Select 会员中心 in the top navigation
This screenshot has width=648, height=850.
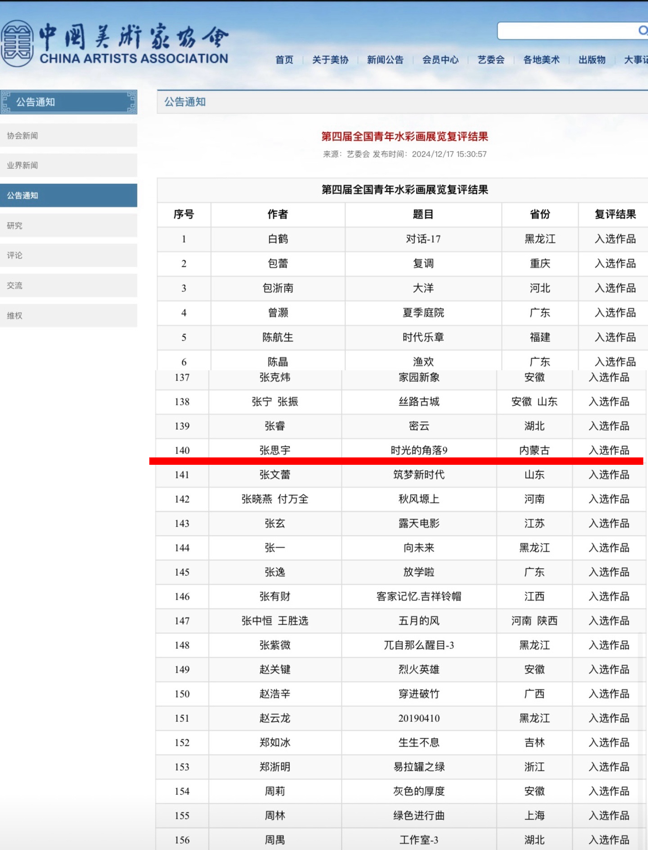[x=440, y=60]
